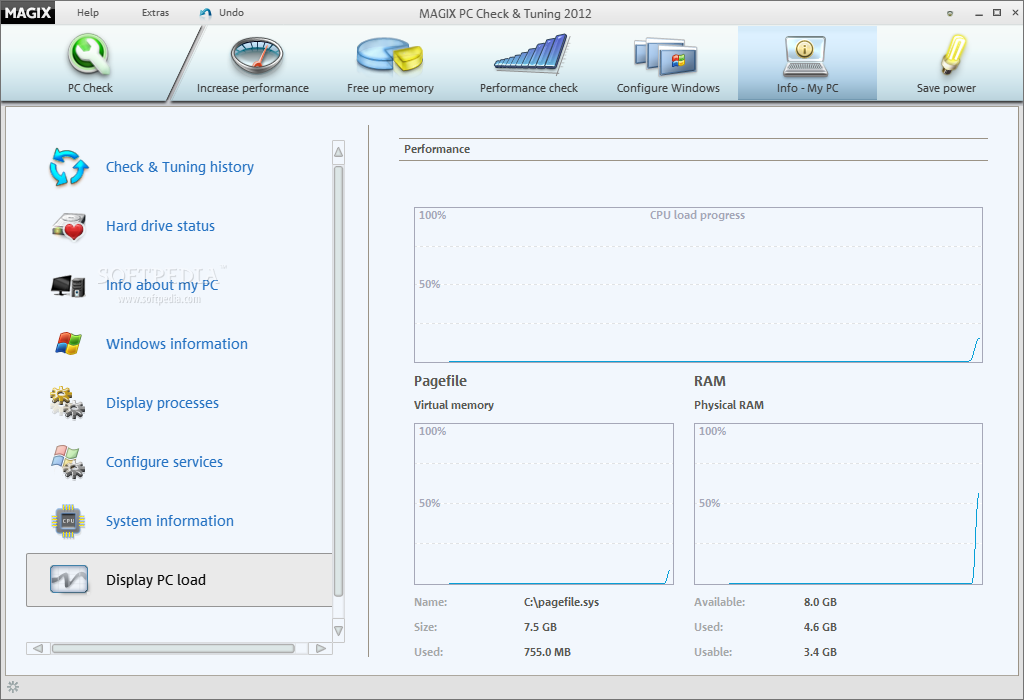Open System information link
1024x700 pixels.
pos(169,521)
